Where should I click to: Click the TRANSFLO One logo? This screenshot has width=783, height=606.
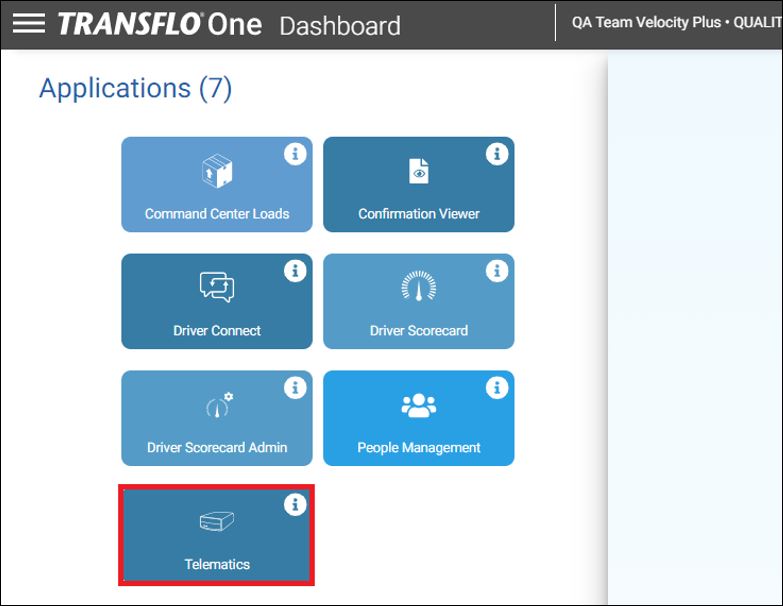coord(159,24)
